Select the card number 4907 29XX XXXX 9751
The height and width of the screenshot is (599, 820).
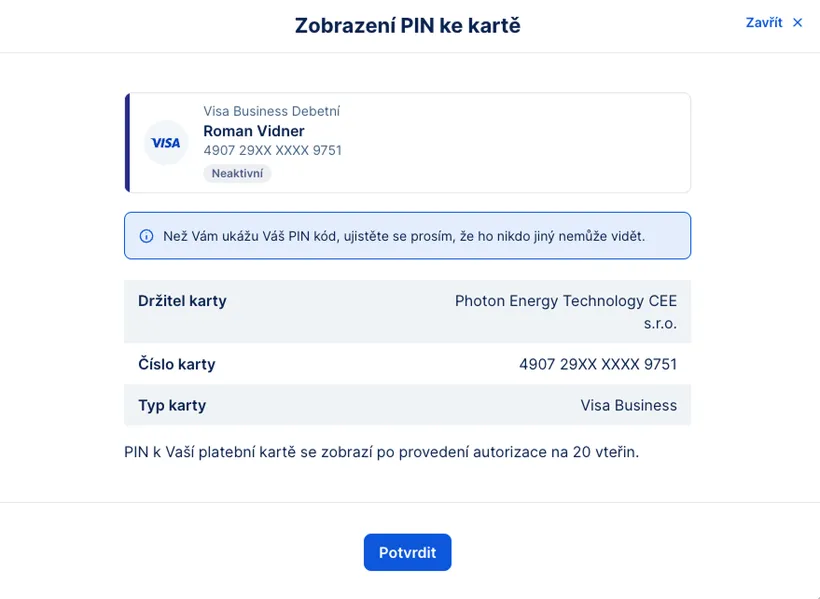tap(598, 364)
